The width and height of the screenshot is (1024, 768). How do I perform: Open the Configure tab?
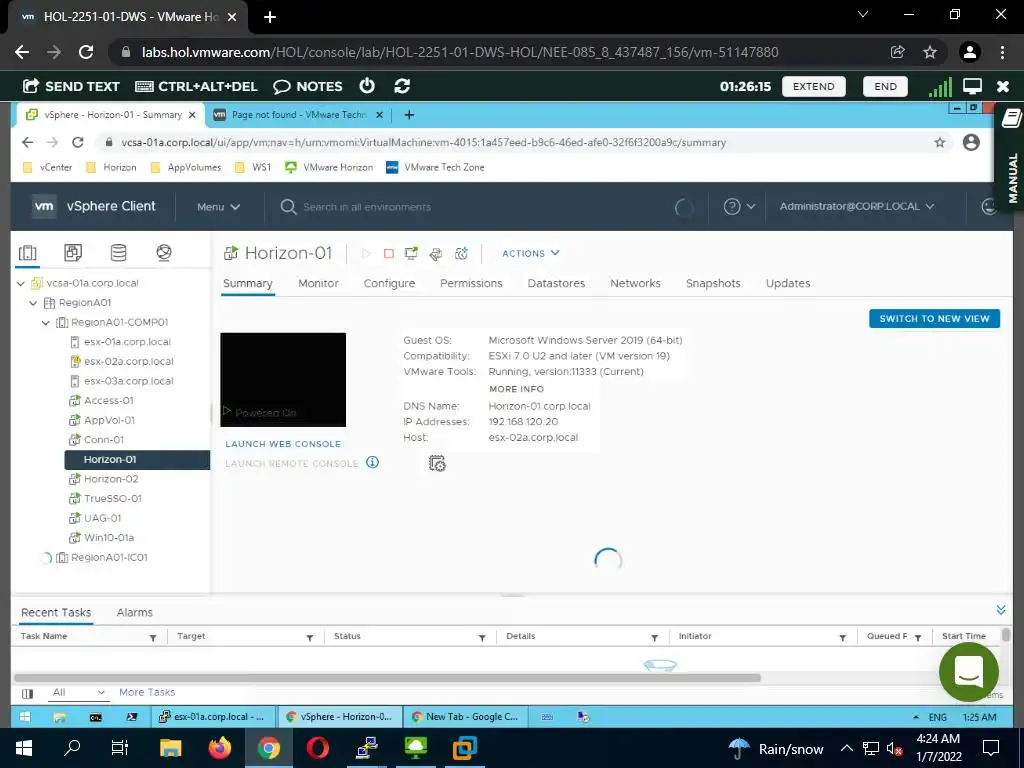click(x=389, y=283)
